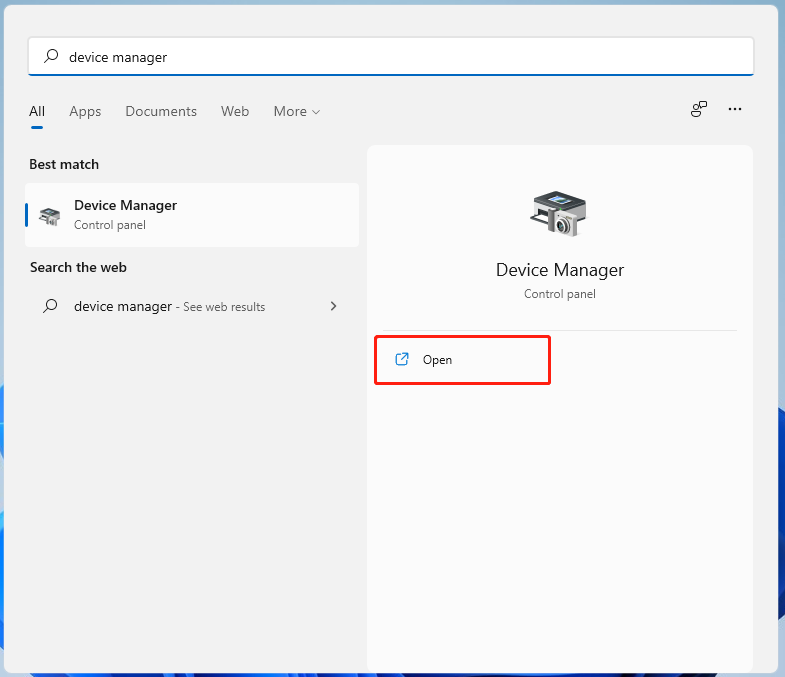Click large Device Manager icon in preview
This screenshot has width=785, height=677.
pos(559,213)
